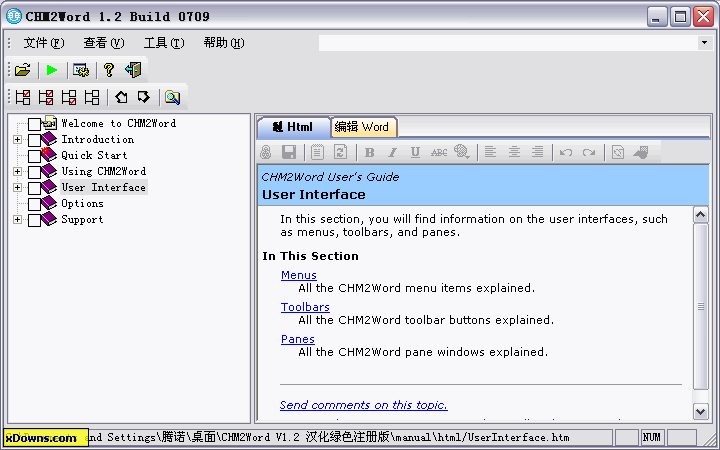
Task: Click the notepad page icon in the editor toolbar
Action: click(317, 152)
